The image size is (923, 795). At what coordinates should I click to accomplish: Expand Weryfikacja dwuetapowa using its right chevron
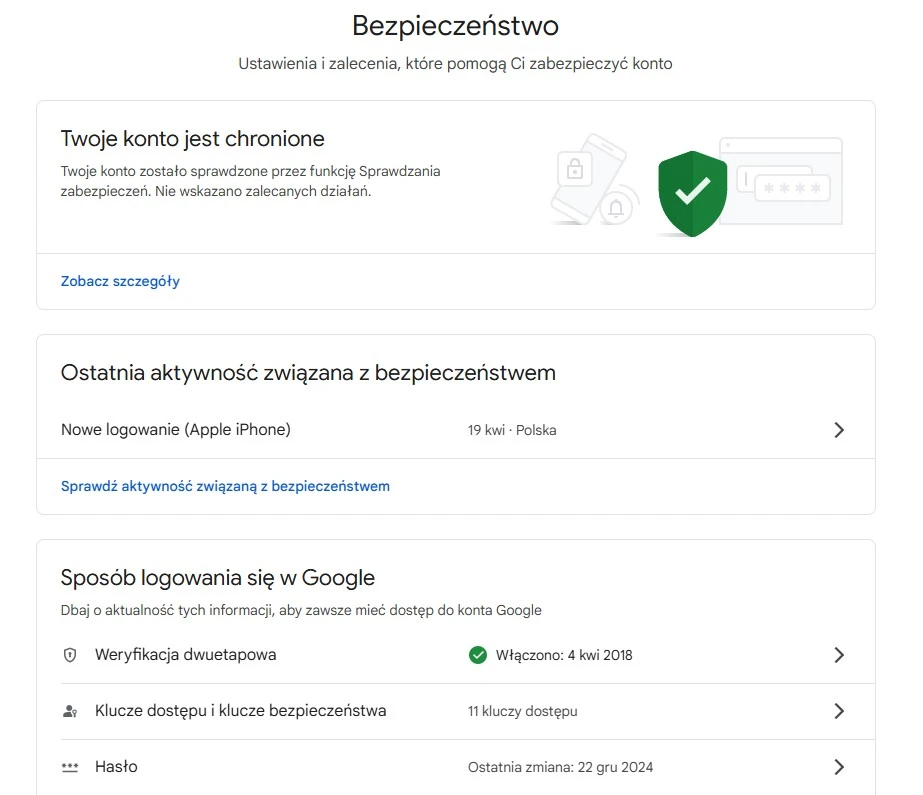(839, 655)
